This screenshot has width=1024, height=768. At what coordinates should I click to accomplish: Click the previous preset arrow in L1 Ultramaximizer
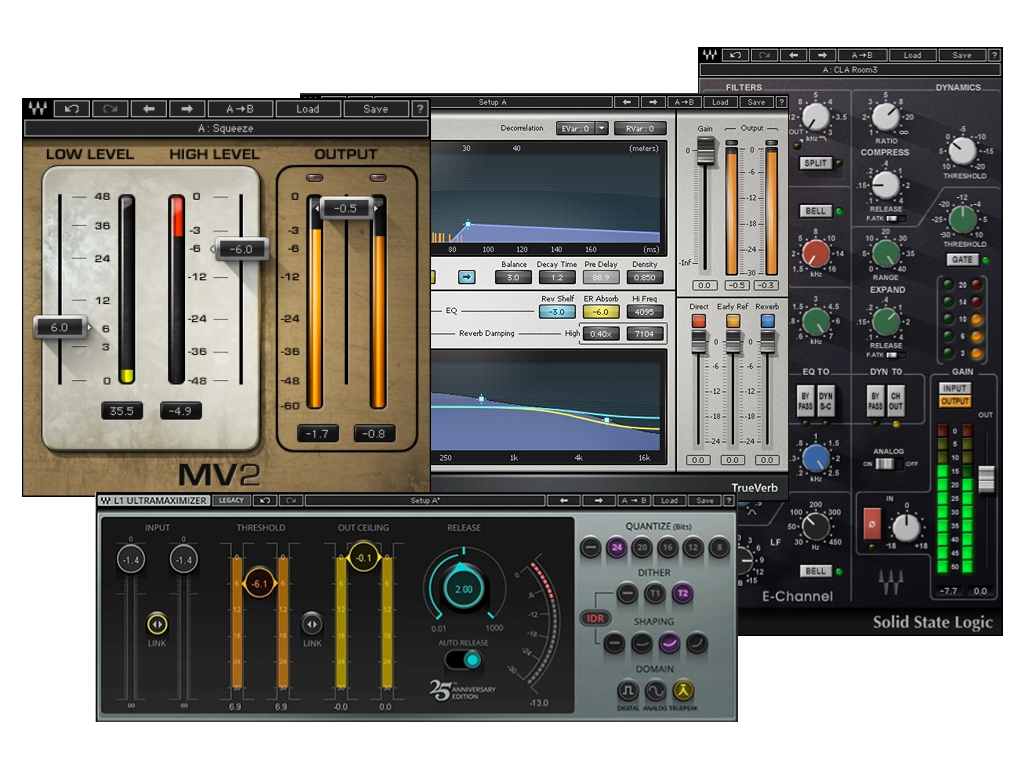pos(564,500)
